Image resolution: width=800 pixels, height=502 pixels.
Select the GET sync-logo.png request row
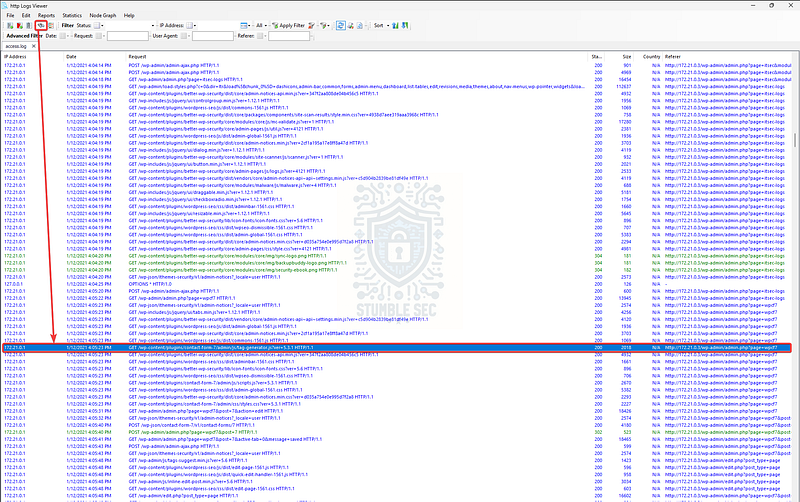[396, 256]
